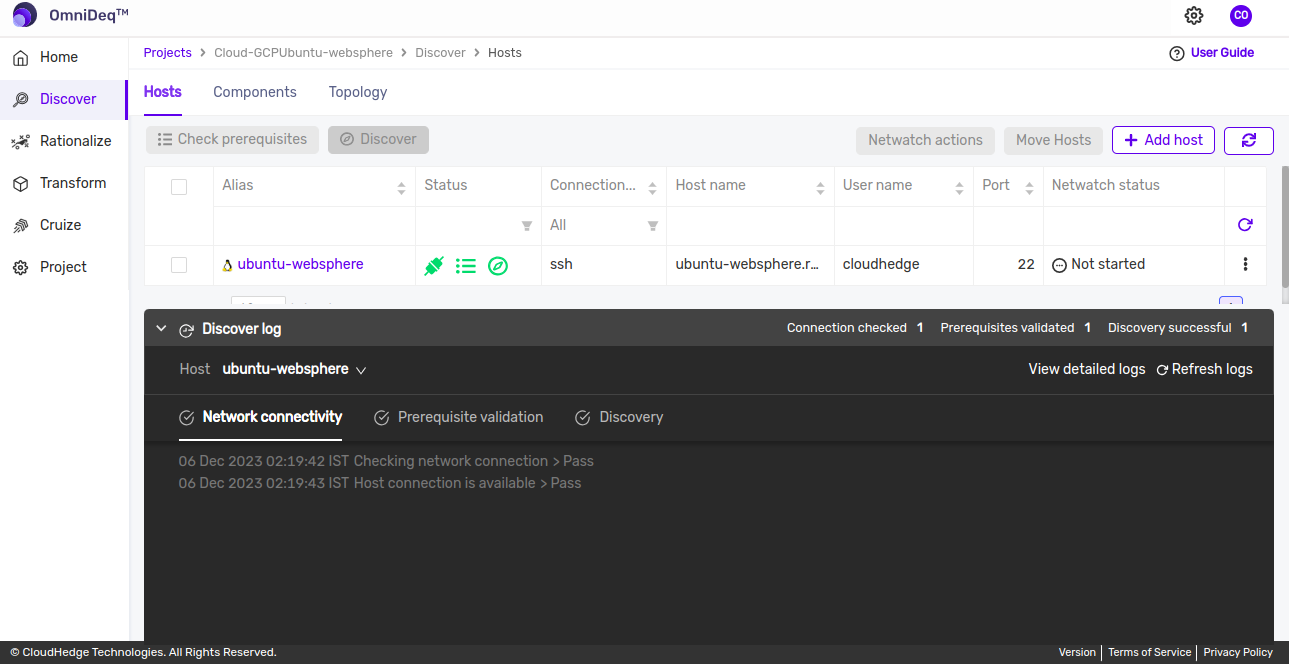Viewport: 1289px width, 664px height.
Task: Click the Add host button
Action: point(1163,140)
